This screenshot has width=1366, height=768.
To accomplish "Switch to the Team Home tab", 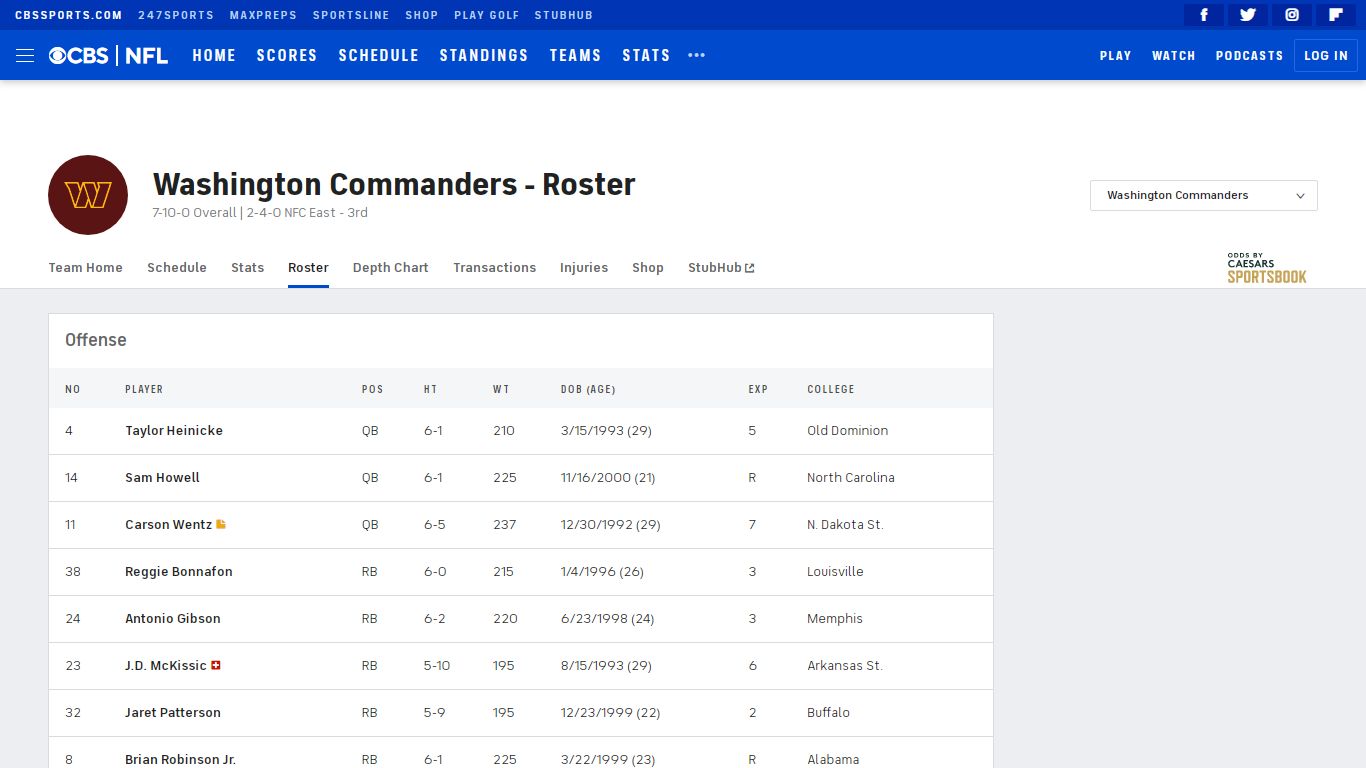I will 86,268.
